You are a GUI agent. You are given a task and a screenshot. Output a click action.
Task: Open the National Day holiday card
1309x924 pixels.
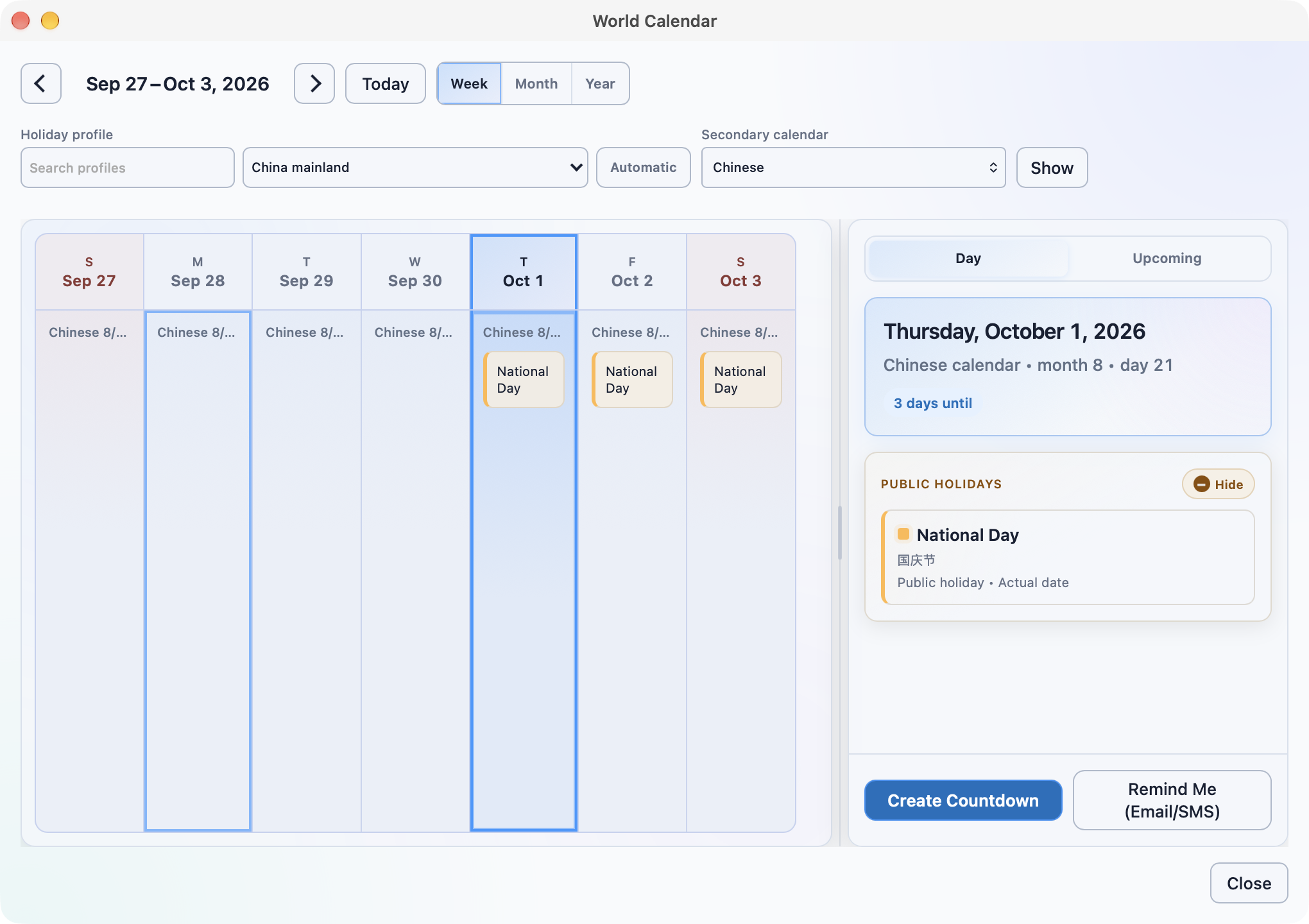click(x=1068, y=557)
